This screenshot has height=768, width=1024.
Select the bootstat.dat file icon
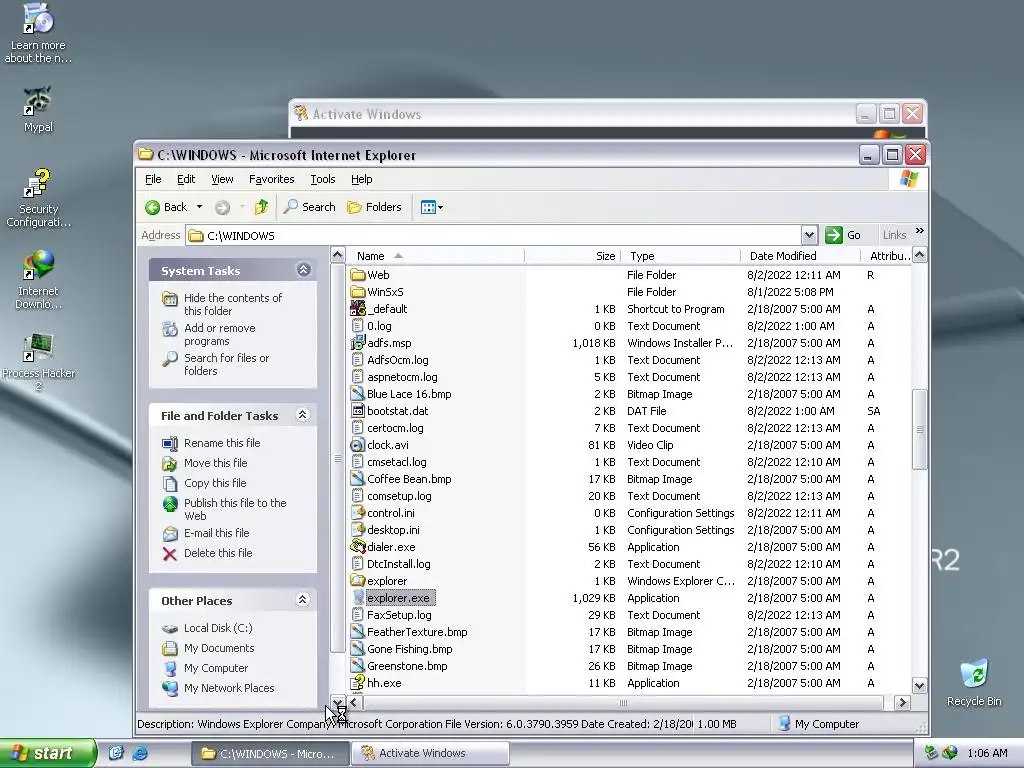coord(357,411)
